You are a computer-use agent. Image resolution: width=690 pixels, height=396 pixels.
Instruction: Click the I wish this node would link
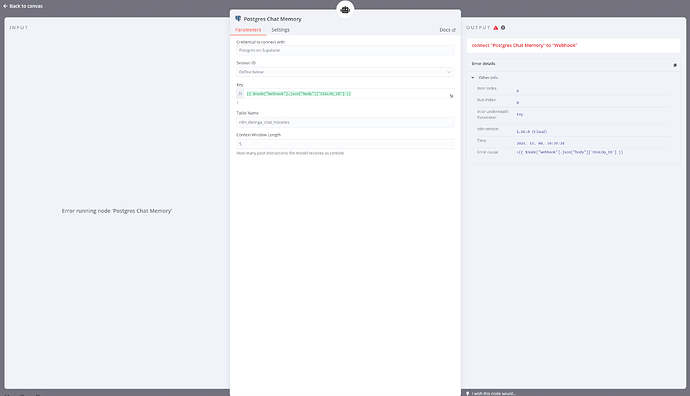click(493, 393)
